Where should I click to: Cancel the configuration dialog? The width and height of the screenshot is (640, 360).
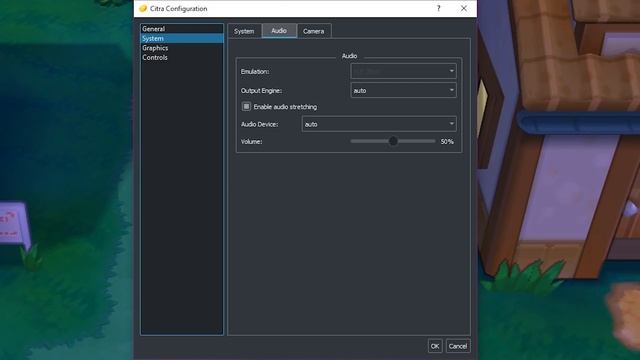pos(458,346)
